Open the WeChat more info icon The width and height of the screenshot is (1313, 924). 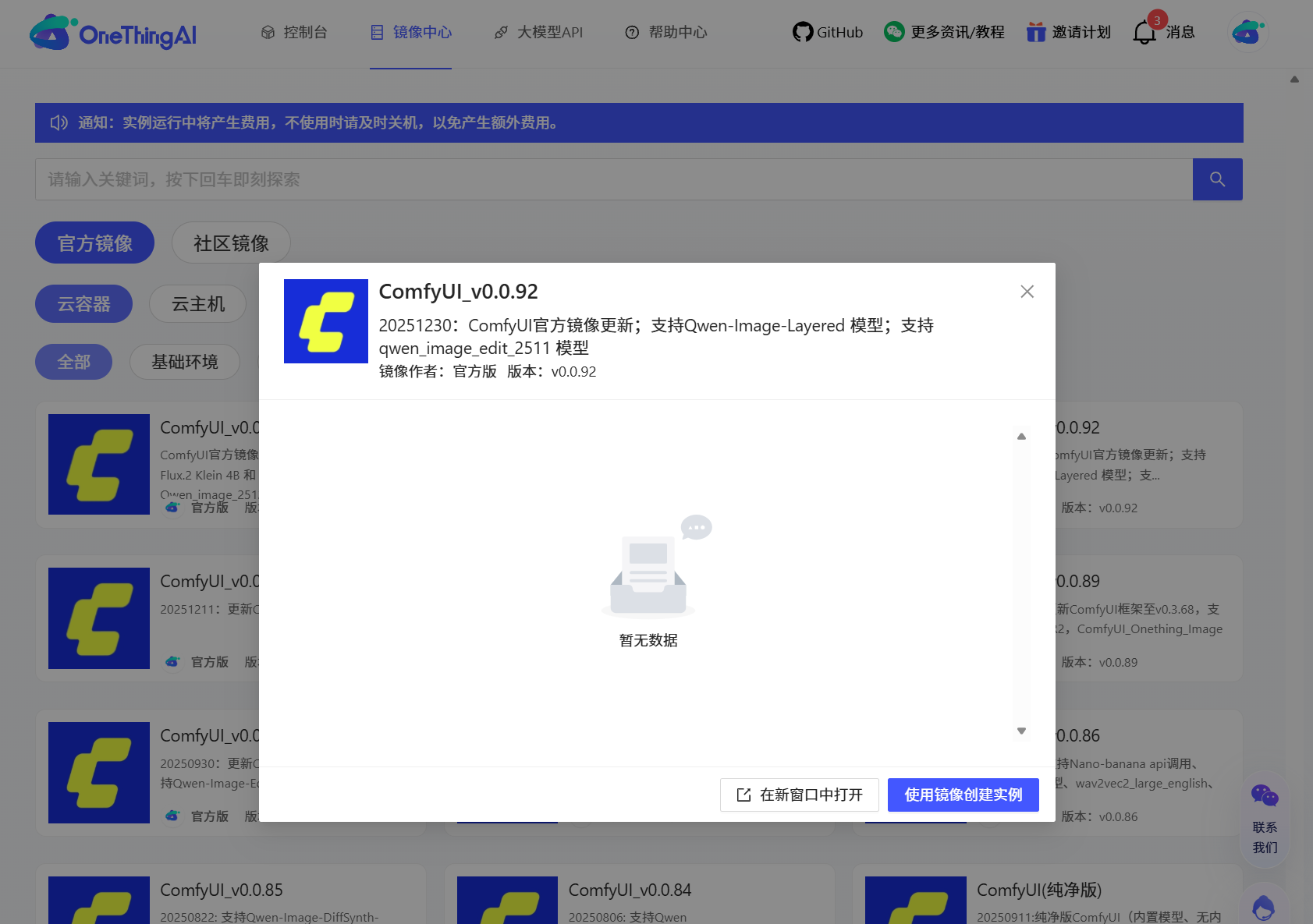894,32
